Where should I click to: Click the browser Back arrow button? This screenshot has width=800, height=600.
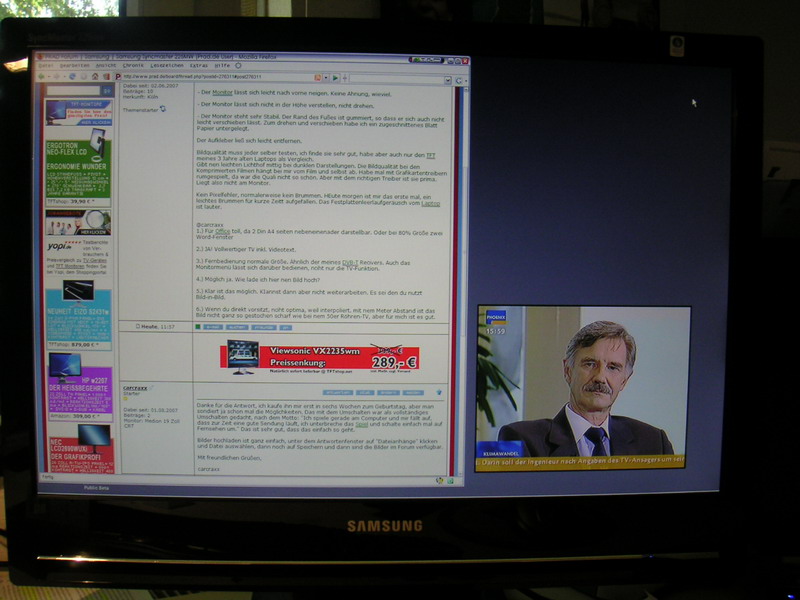click(42, 76)
